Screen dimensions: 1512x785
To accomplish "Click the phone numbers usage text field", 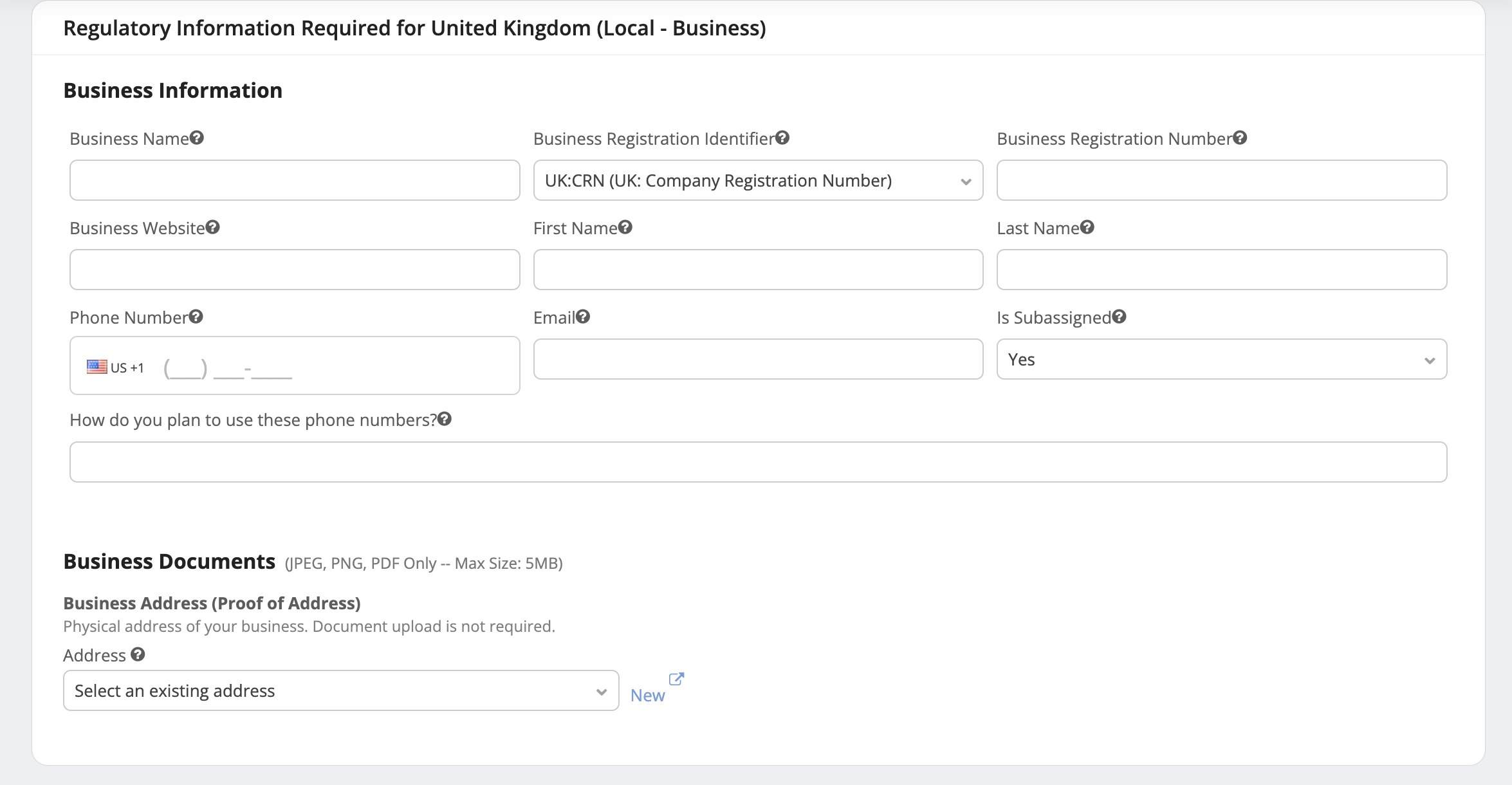I will [x=758, y=462].
